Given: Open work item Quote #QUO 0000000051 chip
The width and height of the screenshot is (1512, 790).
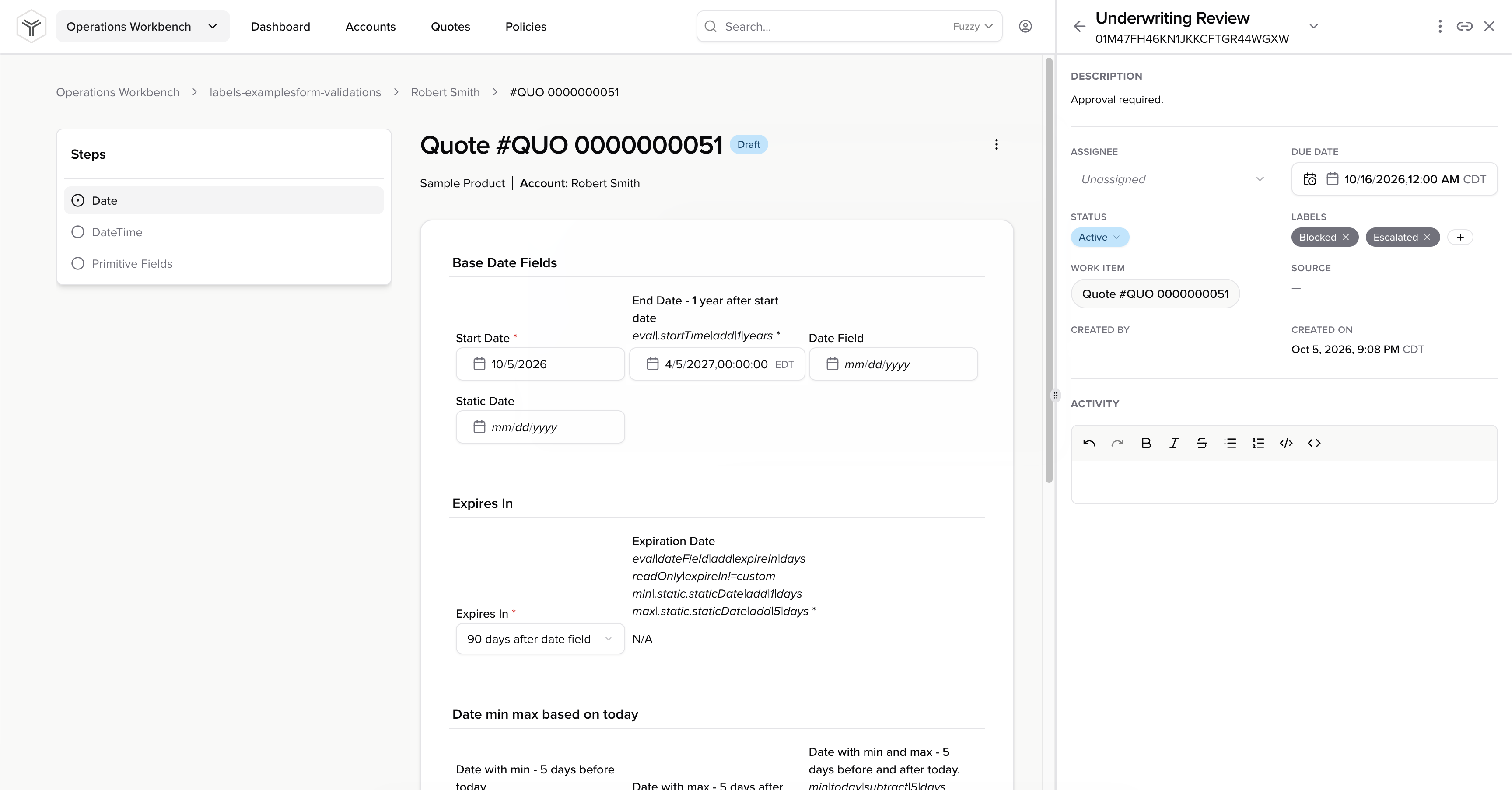Looking at the screenshot, I should pyautogui.click(x=1155, y=294).
